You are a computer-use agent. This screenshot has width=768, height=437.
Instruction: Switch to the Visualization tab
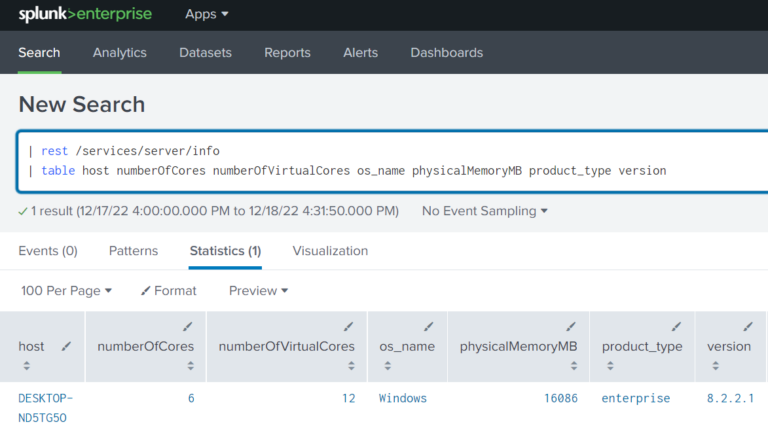(330, 251)
